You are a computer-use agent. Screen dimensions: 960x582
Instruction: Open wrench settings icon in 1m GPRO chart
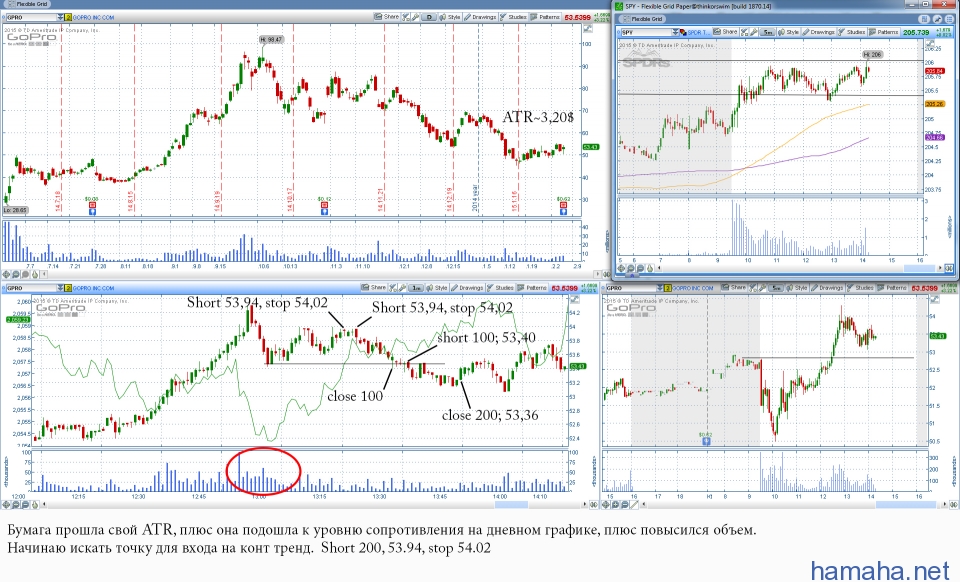(x=402, y=288)
